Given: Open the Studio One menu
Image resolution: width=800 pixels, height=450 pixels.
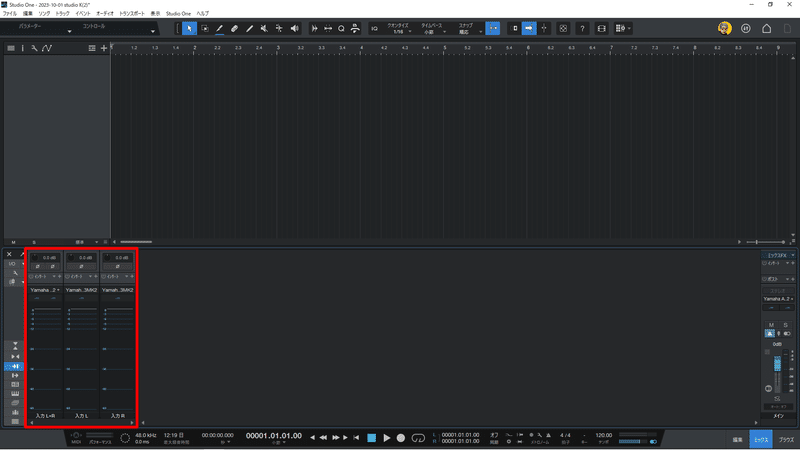Looking at the screenshot, I should (178, 14).
